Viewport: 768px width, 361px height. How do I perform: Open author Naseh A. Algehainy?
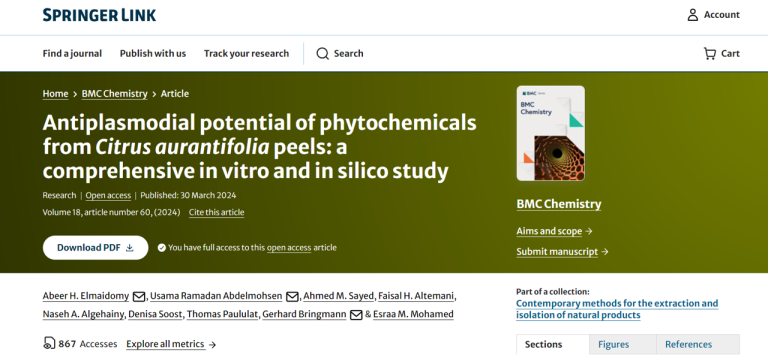click(83, 314)
